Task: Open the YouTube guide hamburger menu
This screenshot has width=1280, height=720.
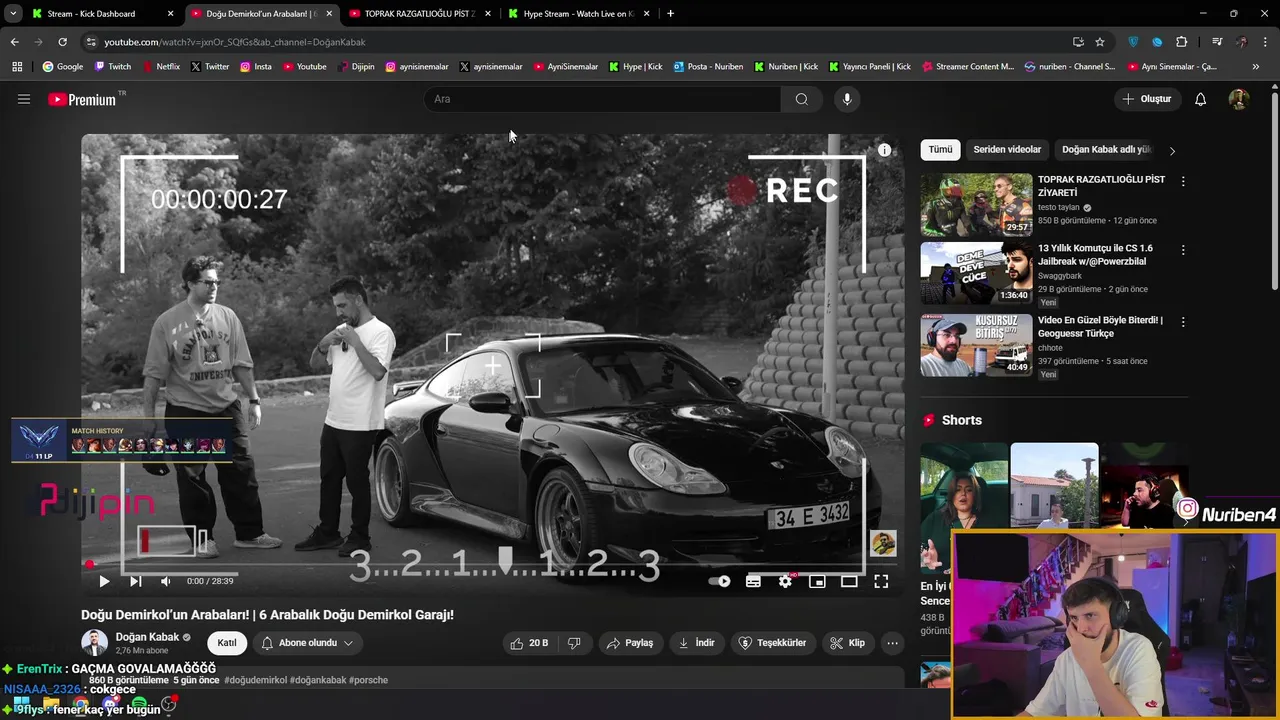Action: (x=24, y=99)
